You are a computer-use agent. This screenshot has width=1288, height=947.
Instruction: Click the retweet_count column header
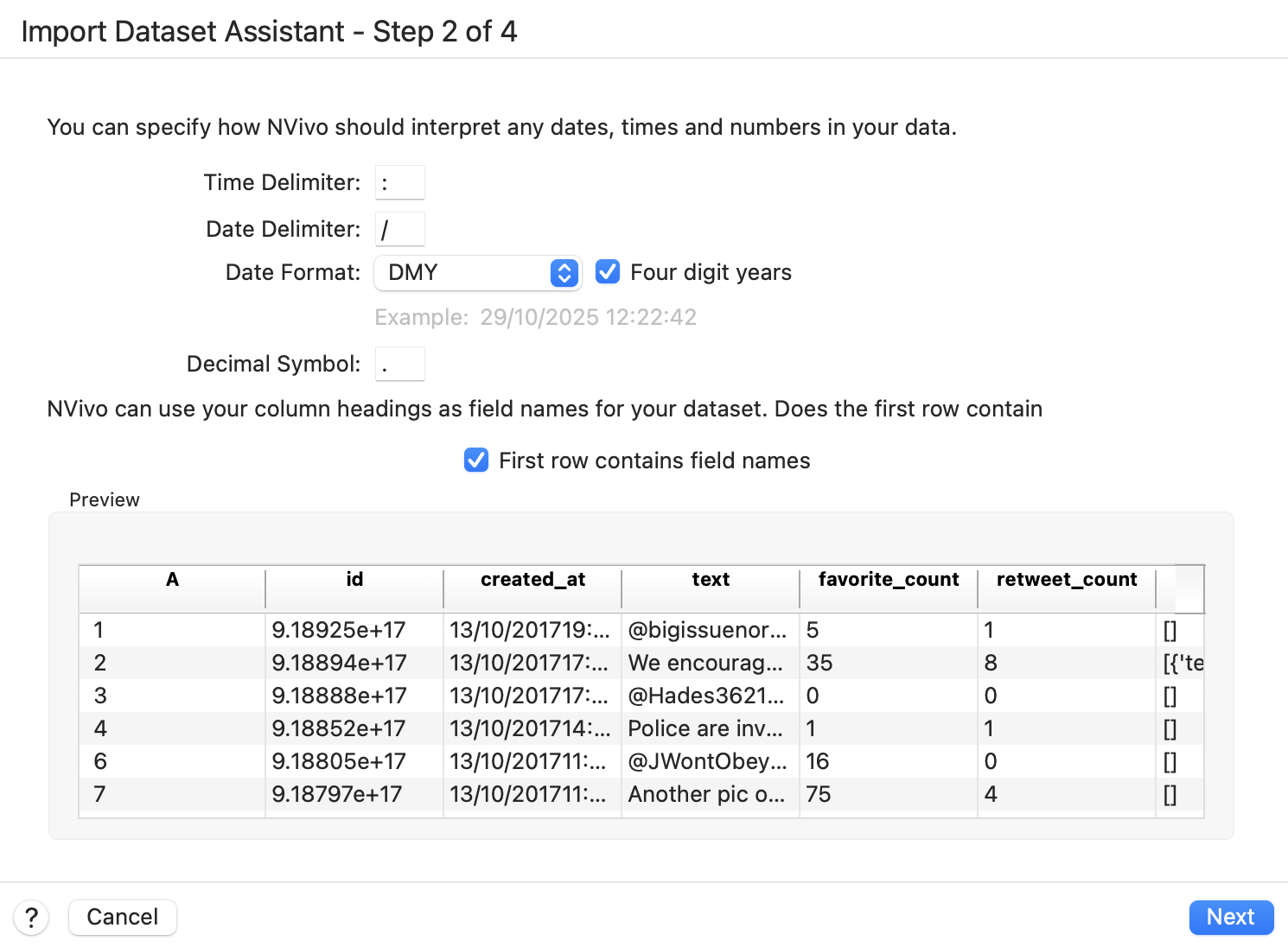1066,580
